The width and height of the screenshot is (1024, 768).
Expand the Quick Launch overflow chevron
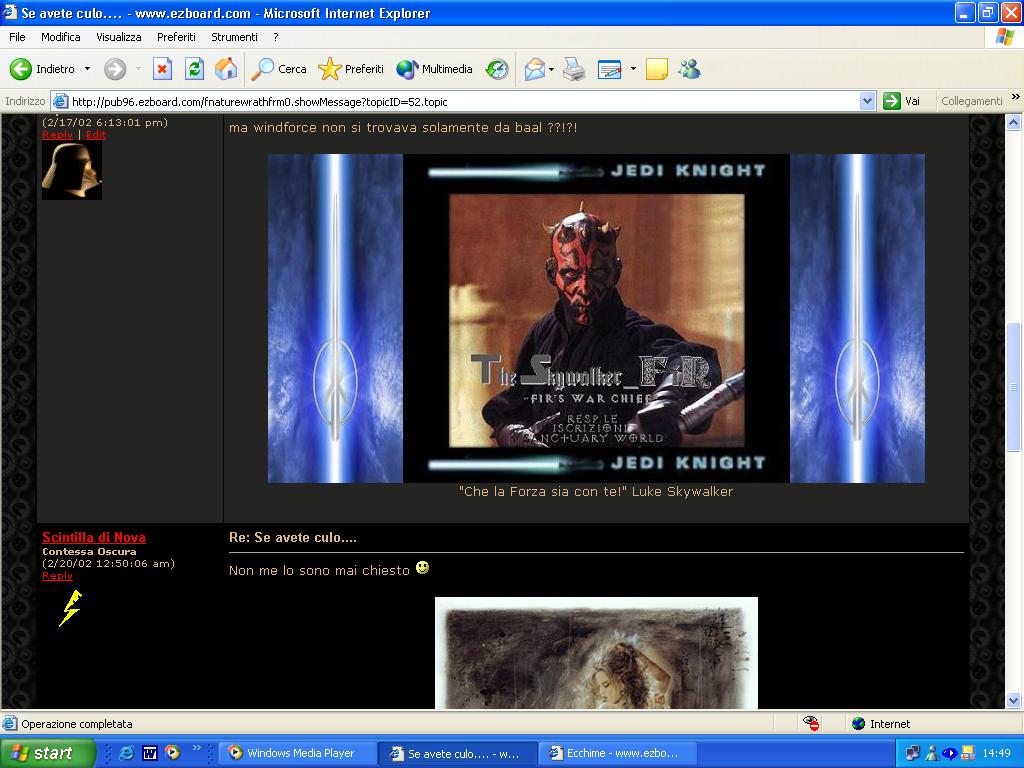[196, 748]
